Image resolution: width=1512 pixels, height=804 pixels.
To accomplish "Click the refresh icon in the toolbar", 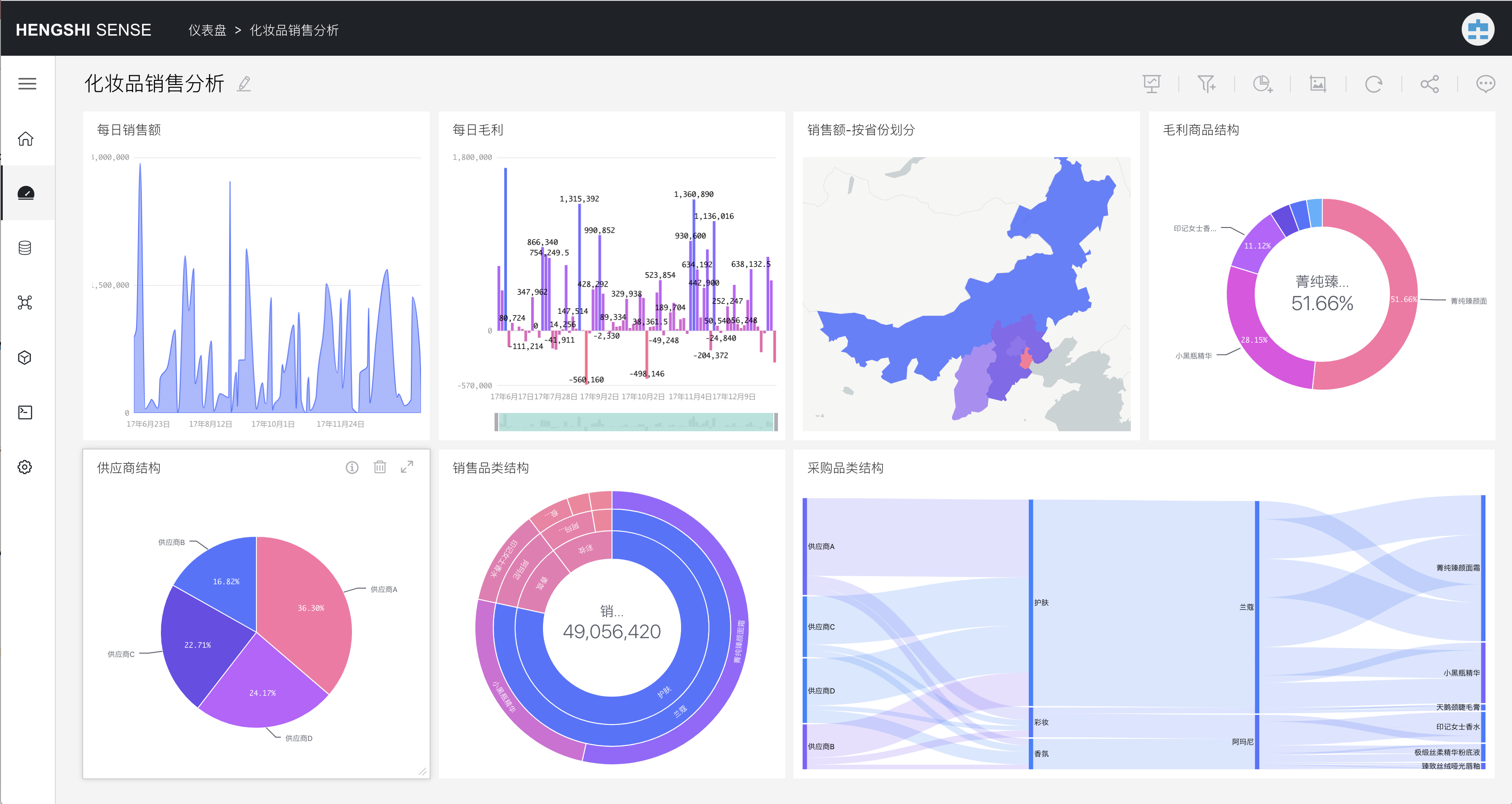I will point(1374,84).
